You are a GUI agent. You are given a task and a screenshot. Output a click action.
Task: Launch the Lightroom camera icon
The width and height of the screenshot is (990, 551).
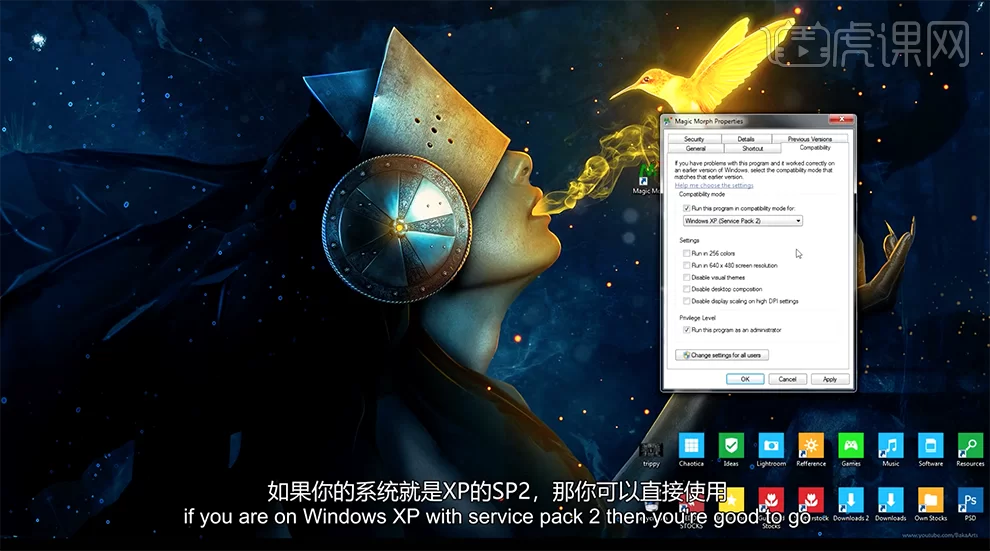pyautogui.click(x=771, y=445)
